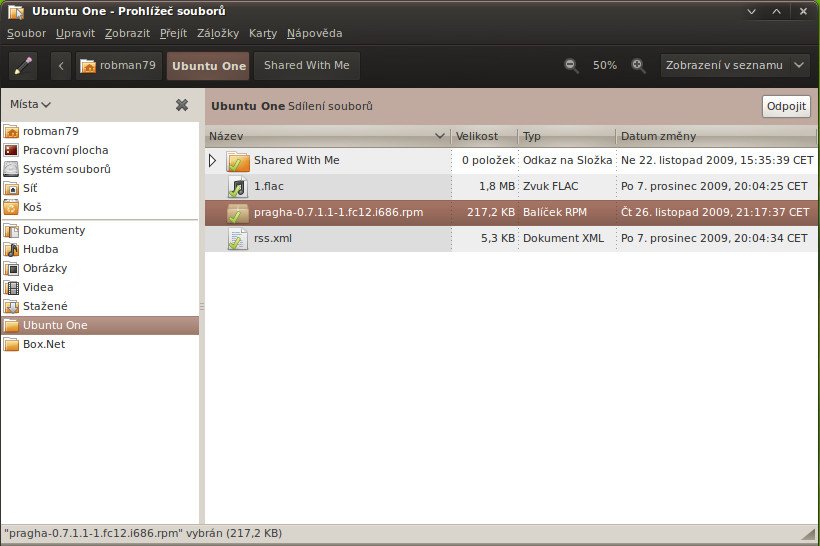This screenshot has height=546, width=820.
Task: Click the Odpojit button
Action: coord(786,106)
